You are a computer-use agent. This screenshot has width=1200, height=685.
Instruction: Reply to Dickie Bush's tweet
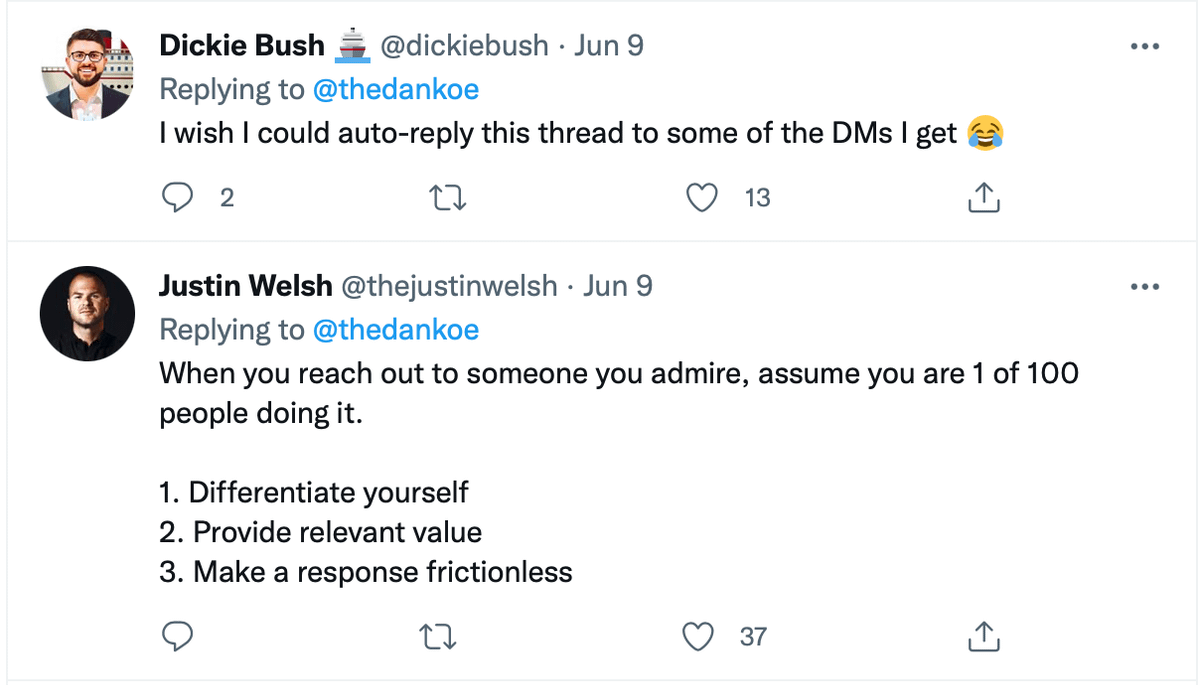(178, 198)
